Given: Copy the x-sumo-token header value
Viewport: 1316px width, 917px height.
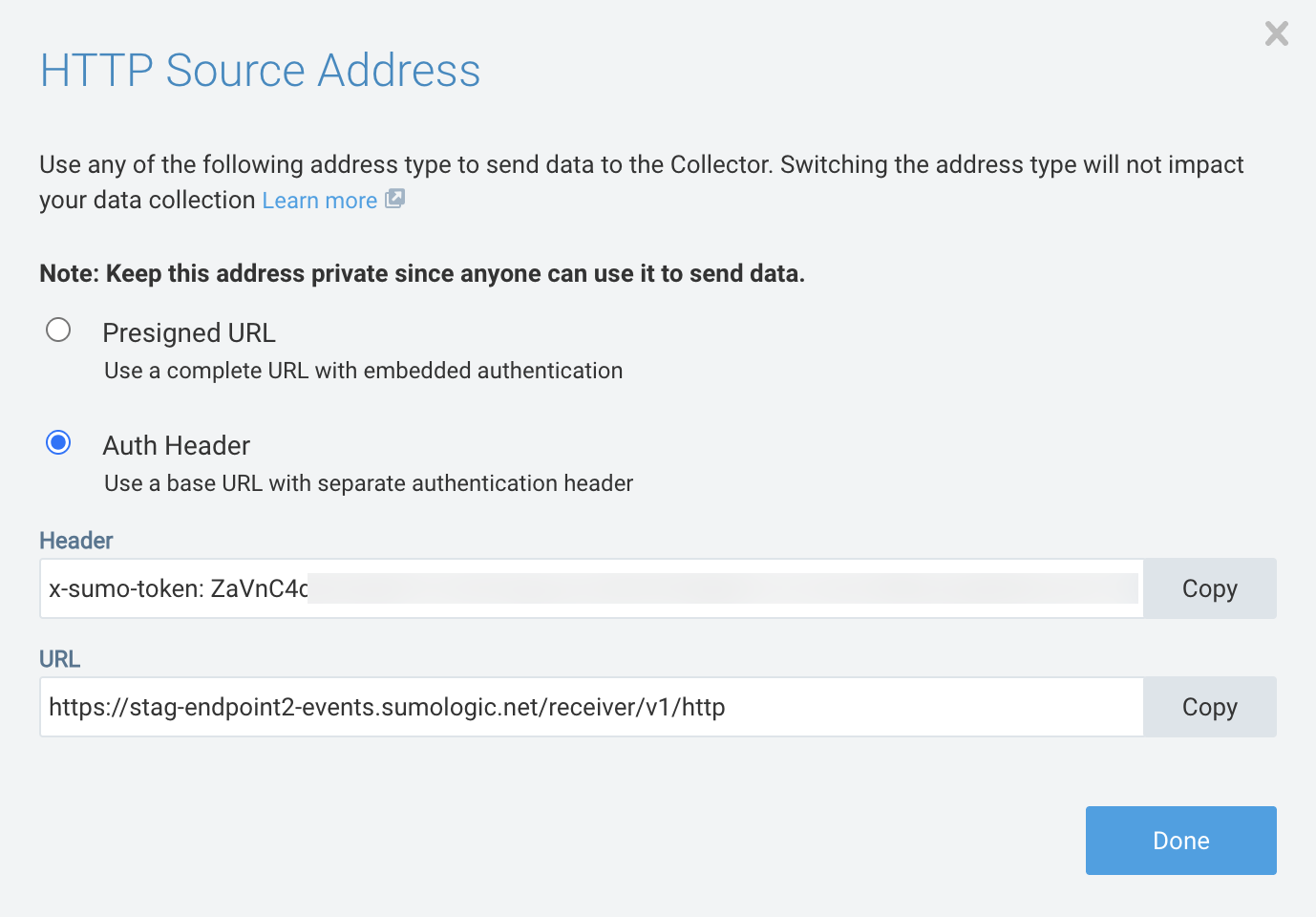Looking at the screenshot, I should tap(1209, 588).
